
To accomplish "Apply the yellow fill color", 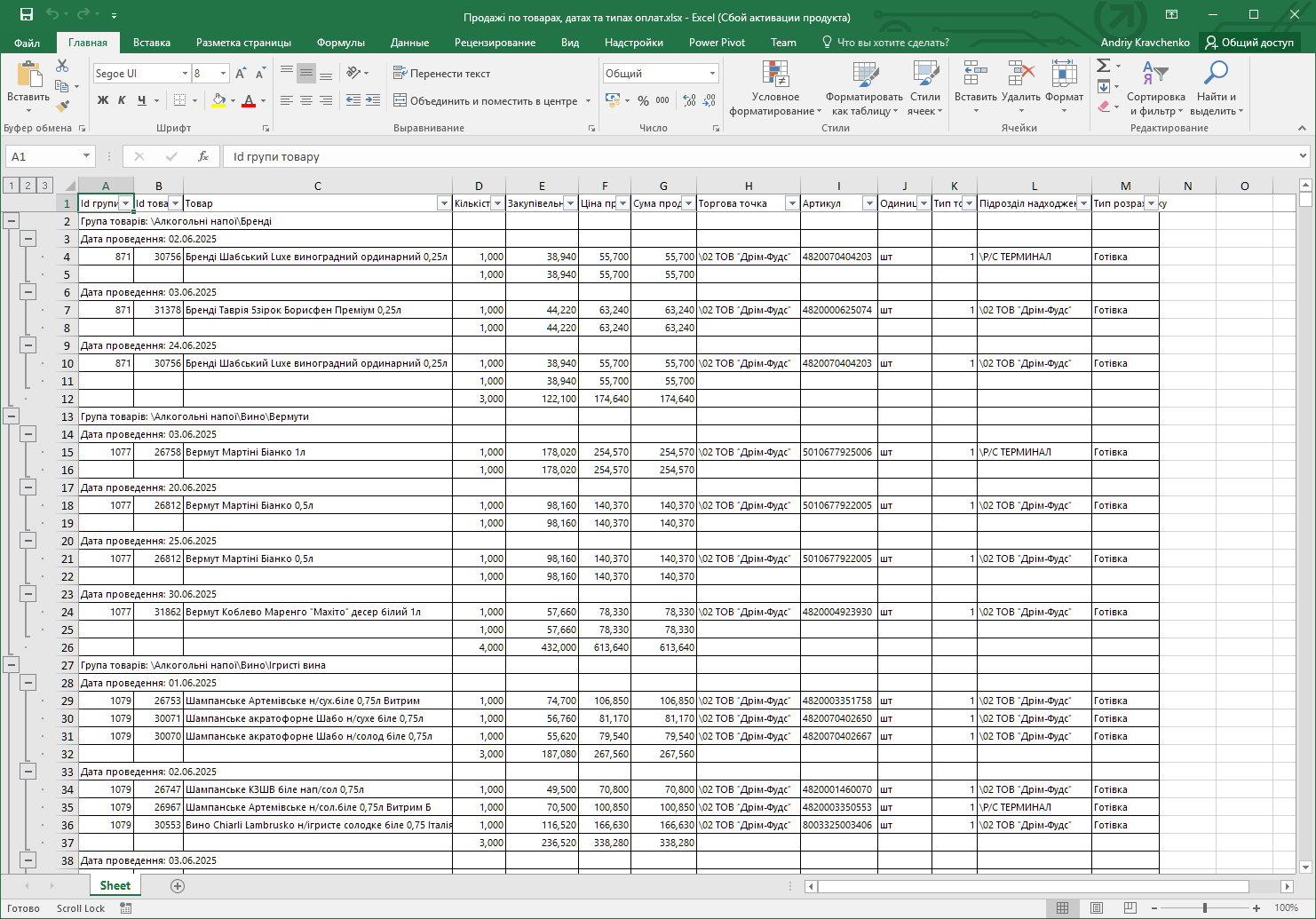I will pos(218,100).
